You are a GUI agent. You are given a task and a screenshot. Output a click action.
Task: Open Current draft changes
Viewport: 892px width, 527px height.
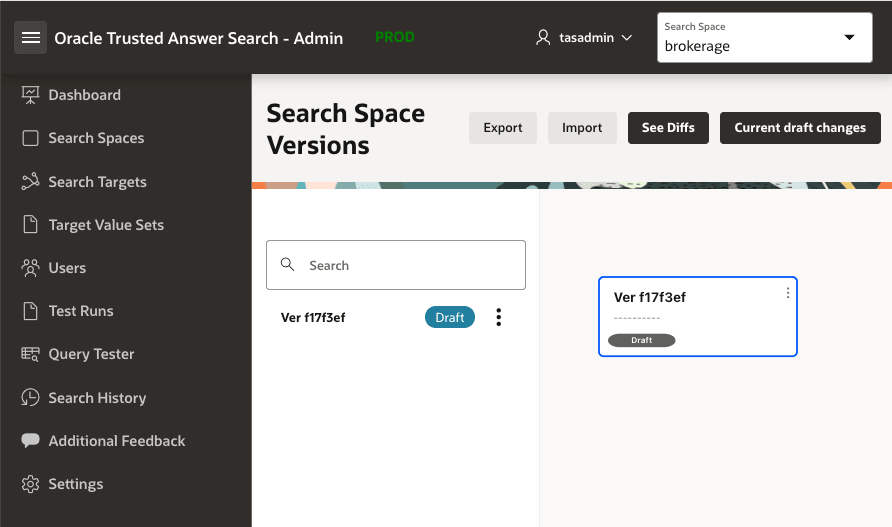pos(800,128)
